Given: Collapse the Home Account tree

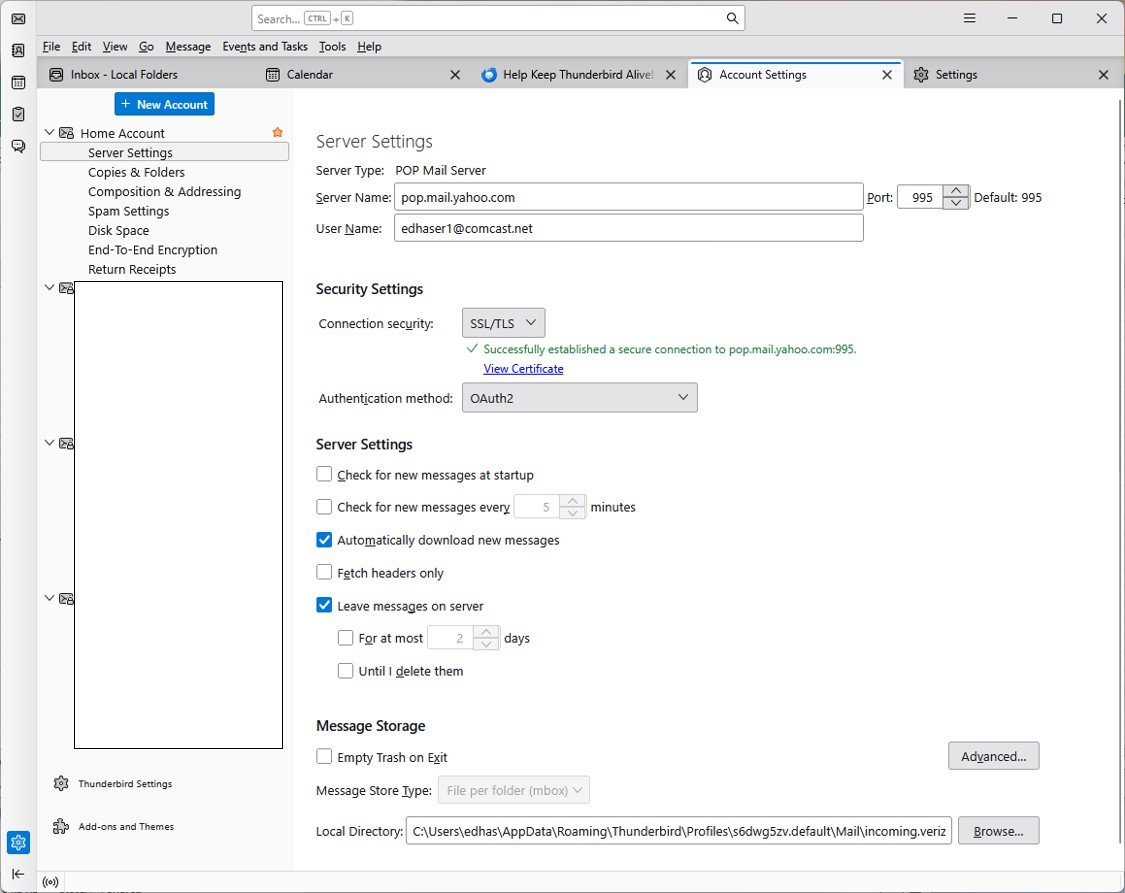Looking at the screenshot, I should click(x=50, y=133).
